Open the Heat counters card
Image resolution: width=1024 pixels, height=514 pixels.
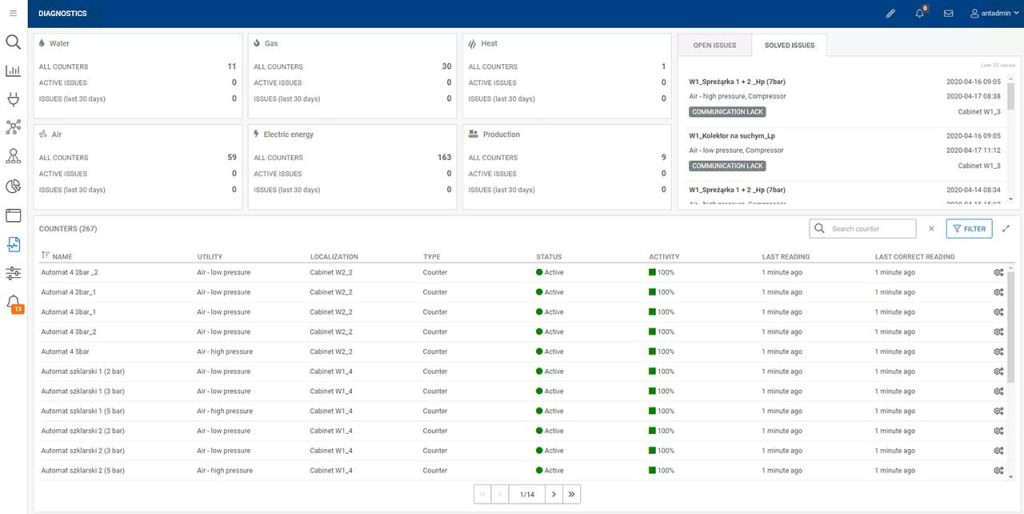567,76
